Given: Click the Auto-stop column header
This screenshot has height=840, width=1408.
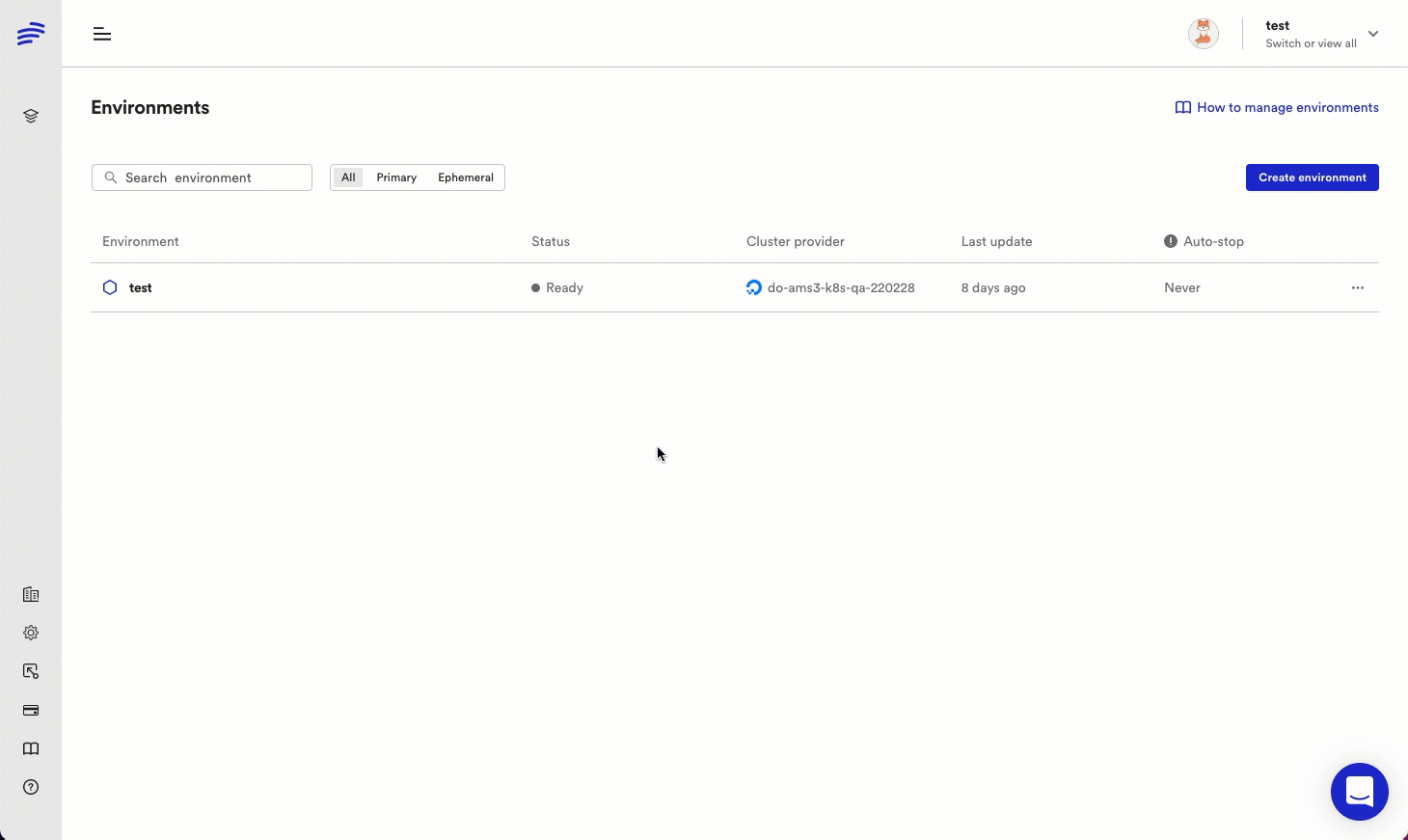Looking at the screenshot, I should click(1213, 241).
